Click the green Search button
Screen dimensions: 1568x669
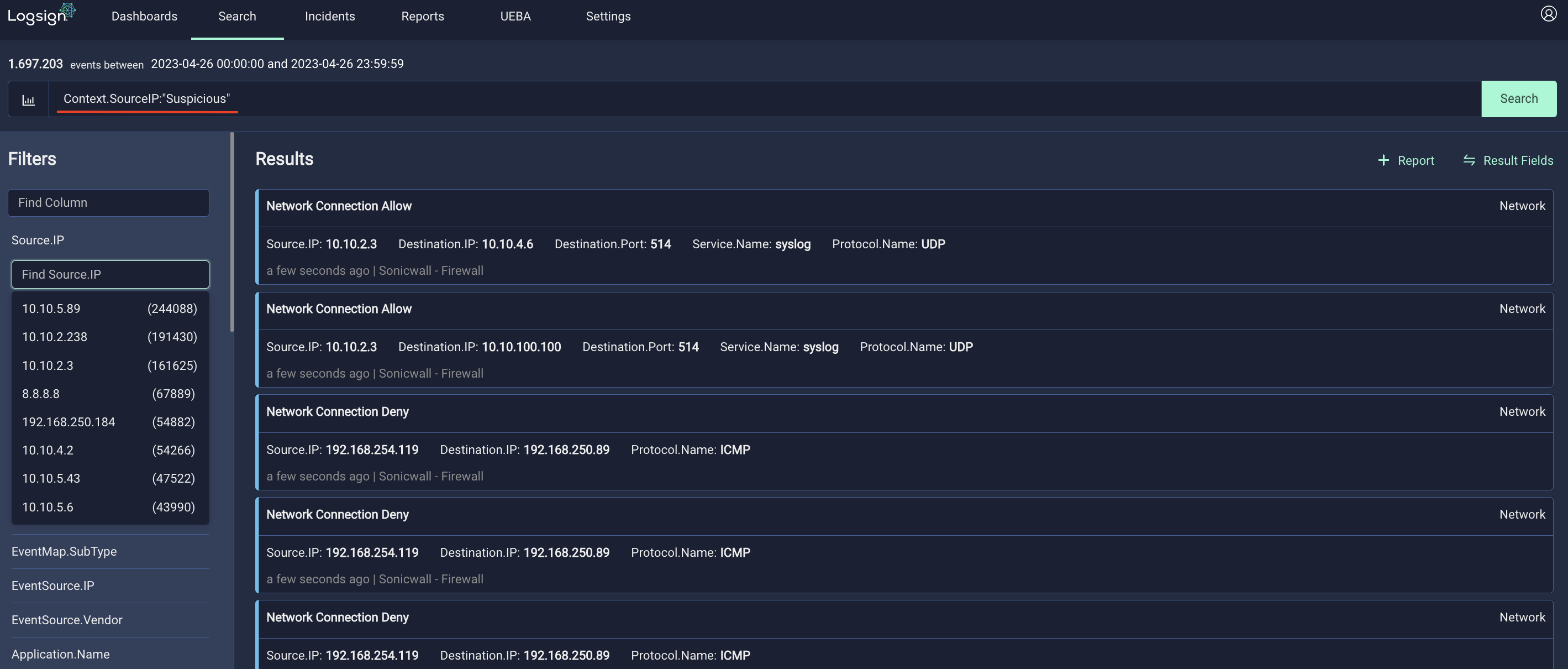(x=1519, y=99)
